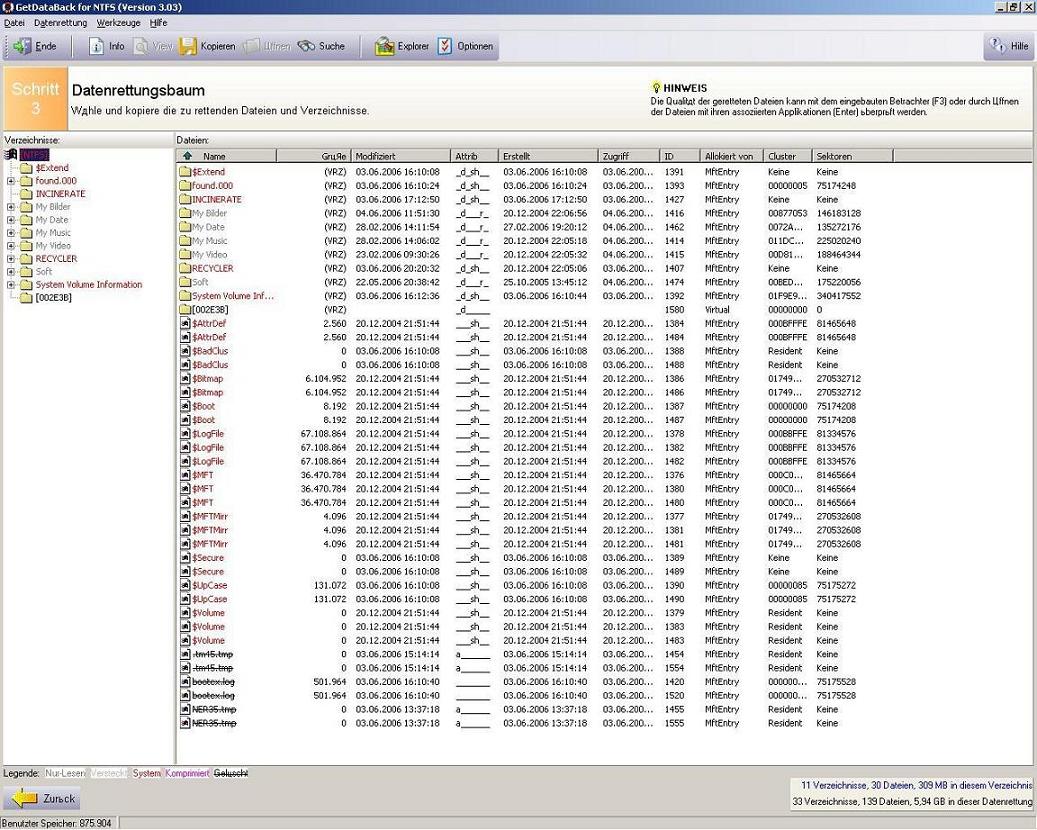Open the Info toolbar item
1037x830 pixels.
coord(107,46)
